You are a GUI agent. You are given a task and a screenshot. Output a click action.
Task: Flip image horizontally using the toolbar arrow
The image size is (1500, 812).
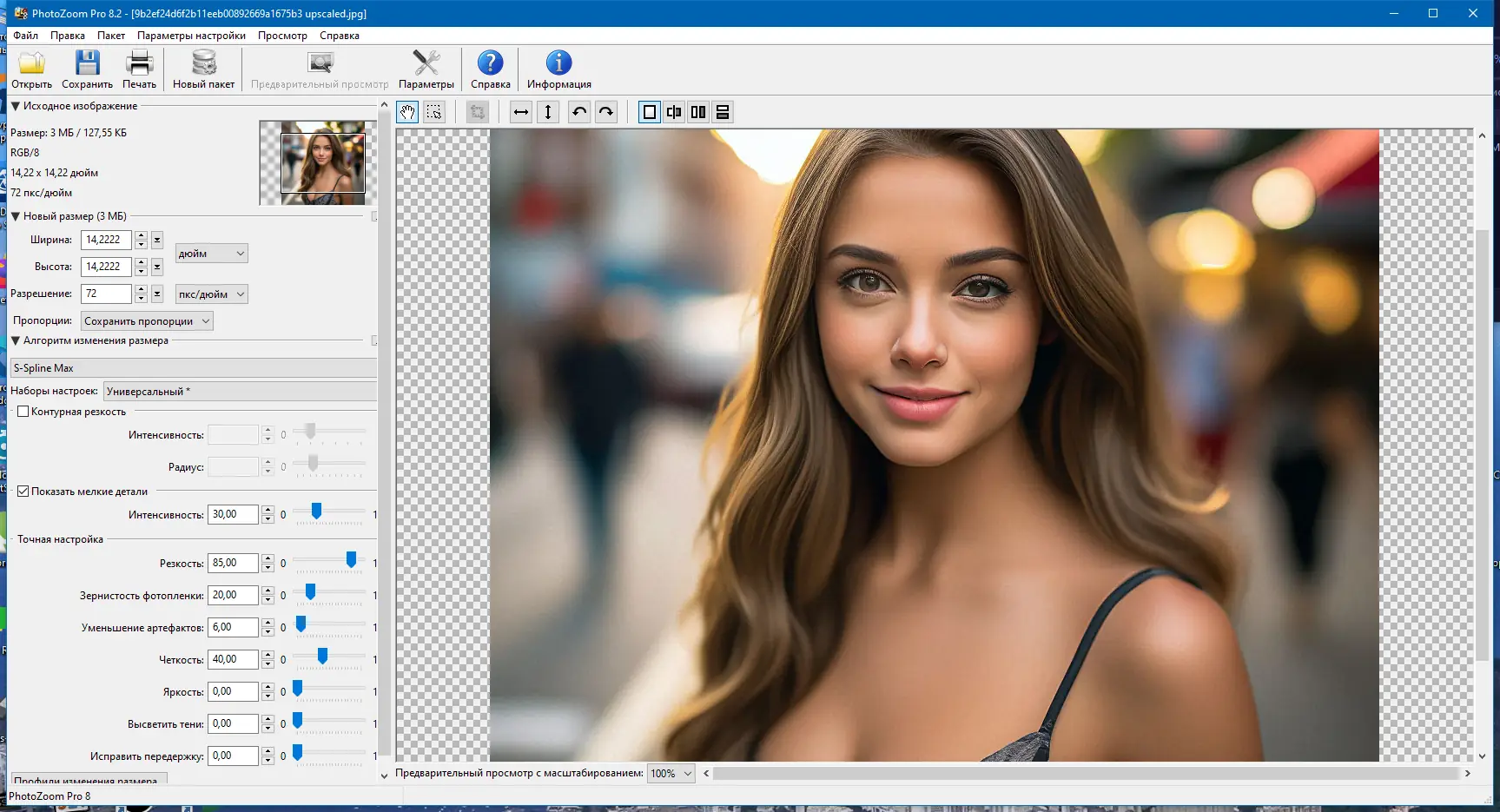521,112
